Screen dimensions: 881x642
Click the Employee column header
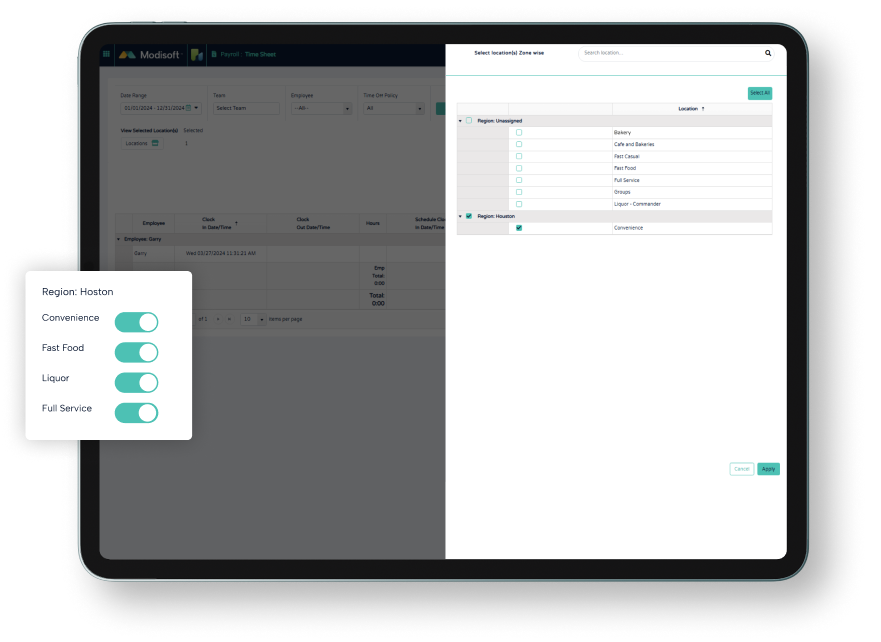tap(153, 223)
